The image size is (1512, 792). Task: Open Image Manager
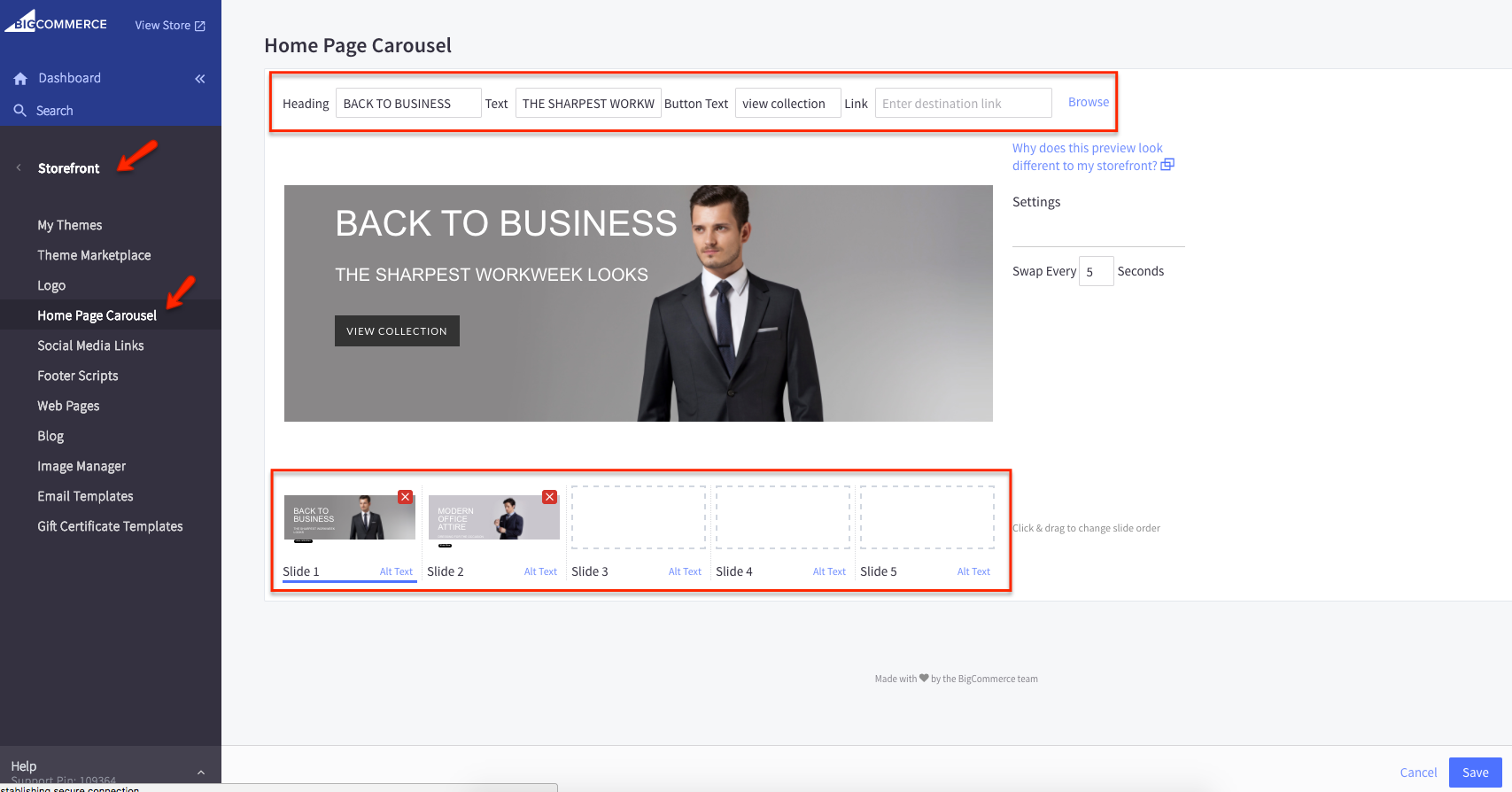(81, 466)
